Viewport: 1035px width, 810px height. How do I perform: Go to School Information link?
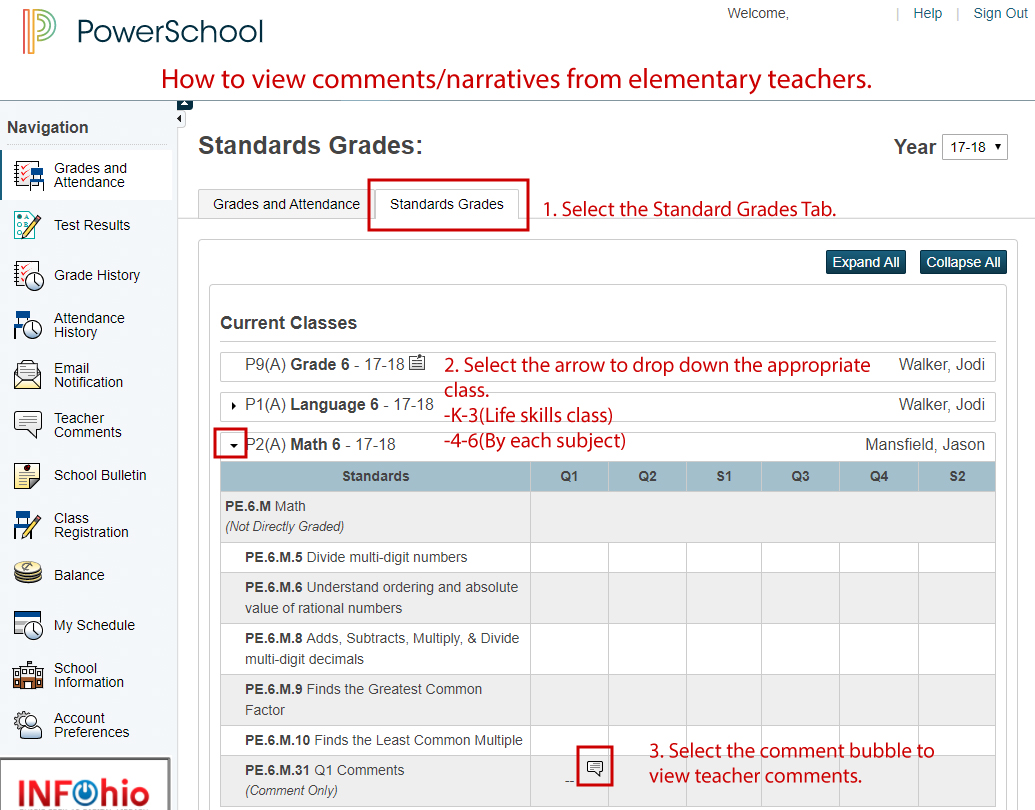(x=88, y=675)
